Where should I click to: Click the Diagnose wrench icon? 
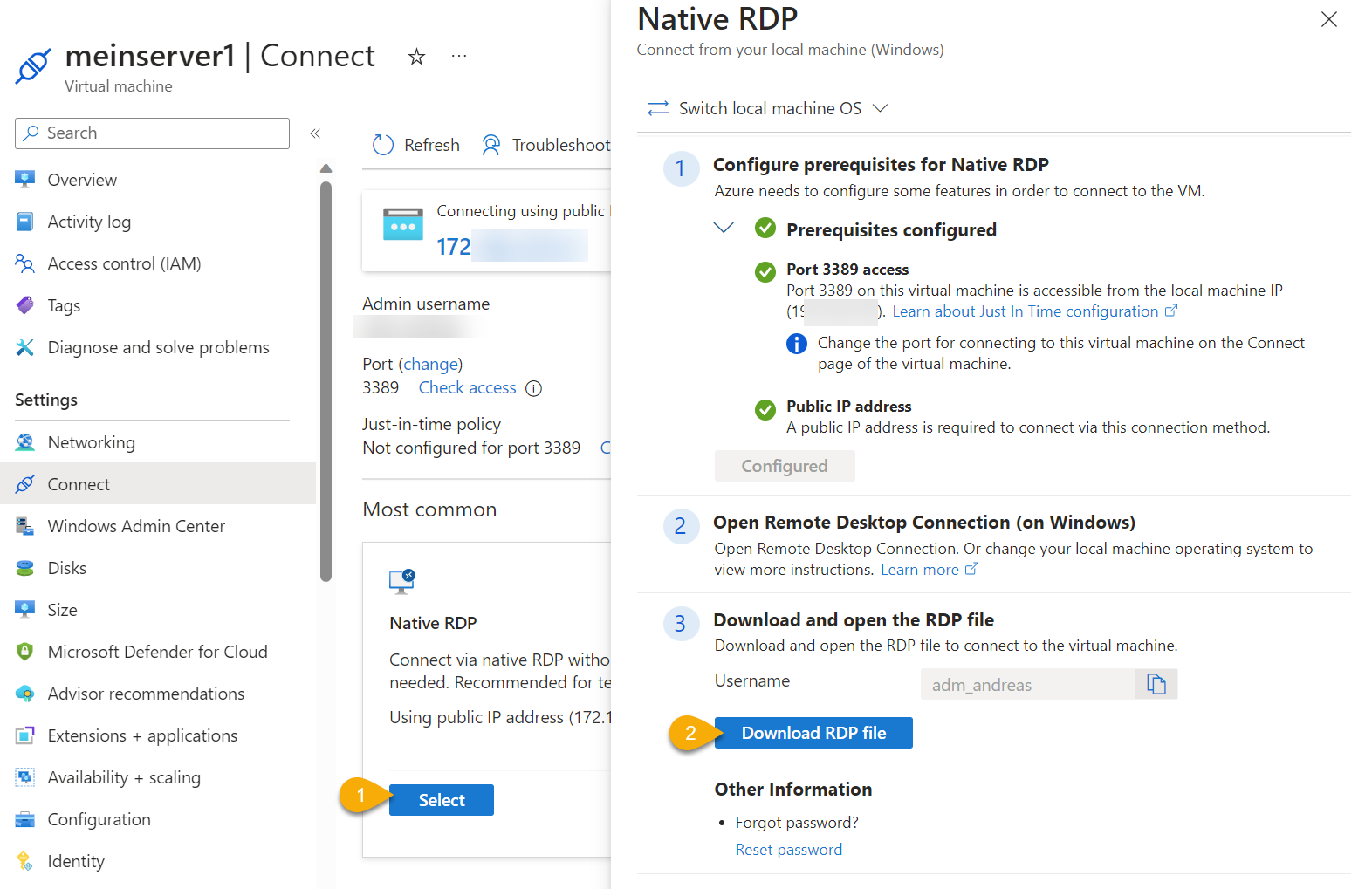click(x=25, y=347)
